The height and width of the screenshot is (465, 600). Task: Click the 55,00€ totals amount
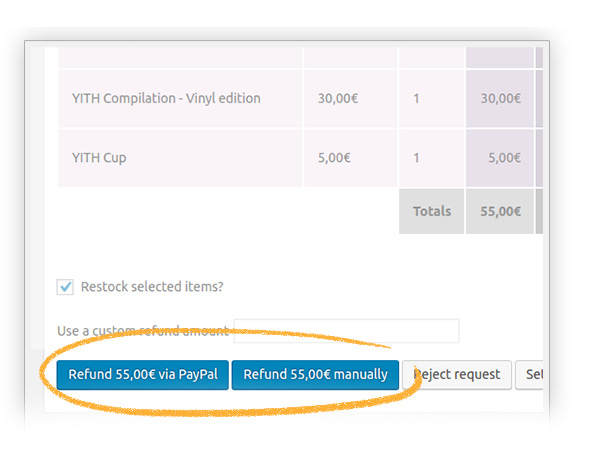pos(501,211)
